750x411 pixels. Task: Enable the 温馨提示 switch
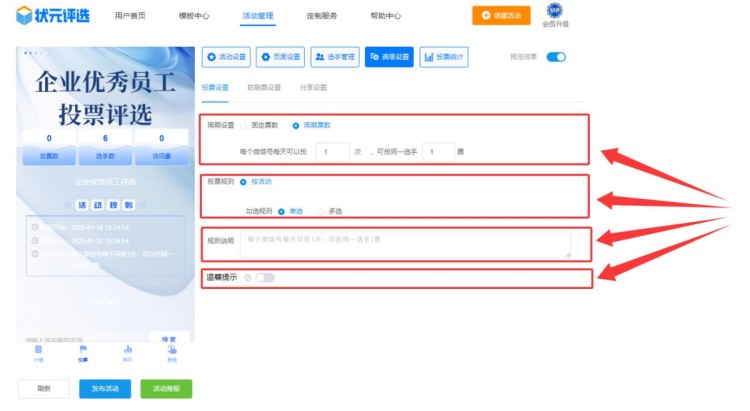265,277
